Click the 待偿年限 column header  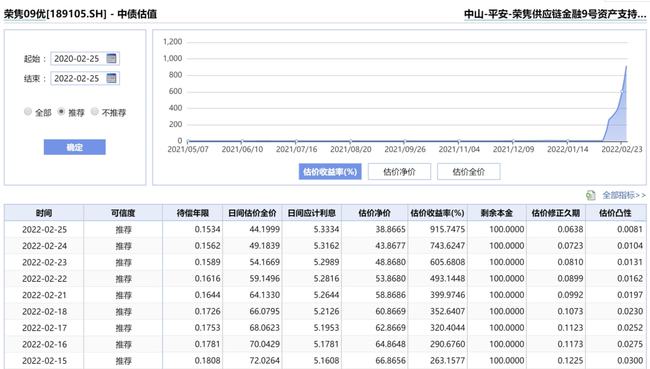192,213
